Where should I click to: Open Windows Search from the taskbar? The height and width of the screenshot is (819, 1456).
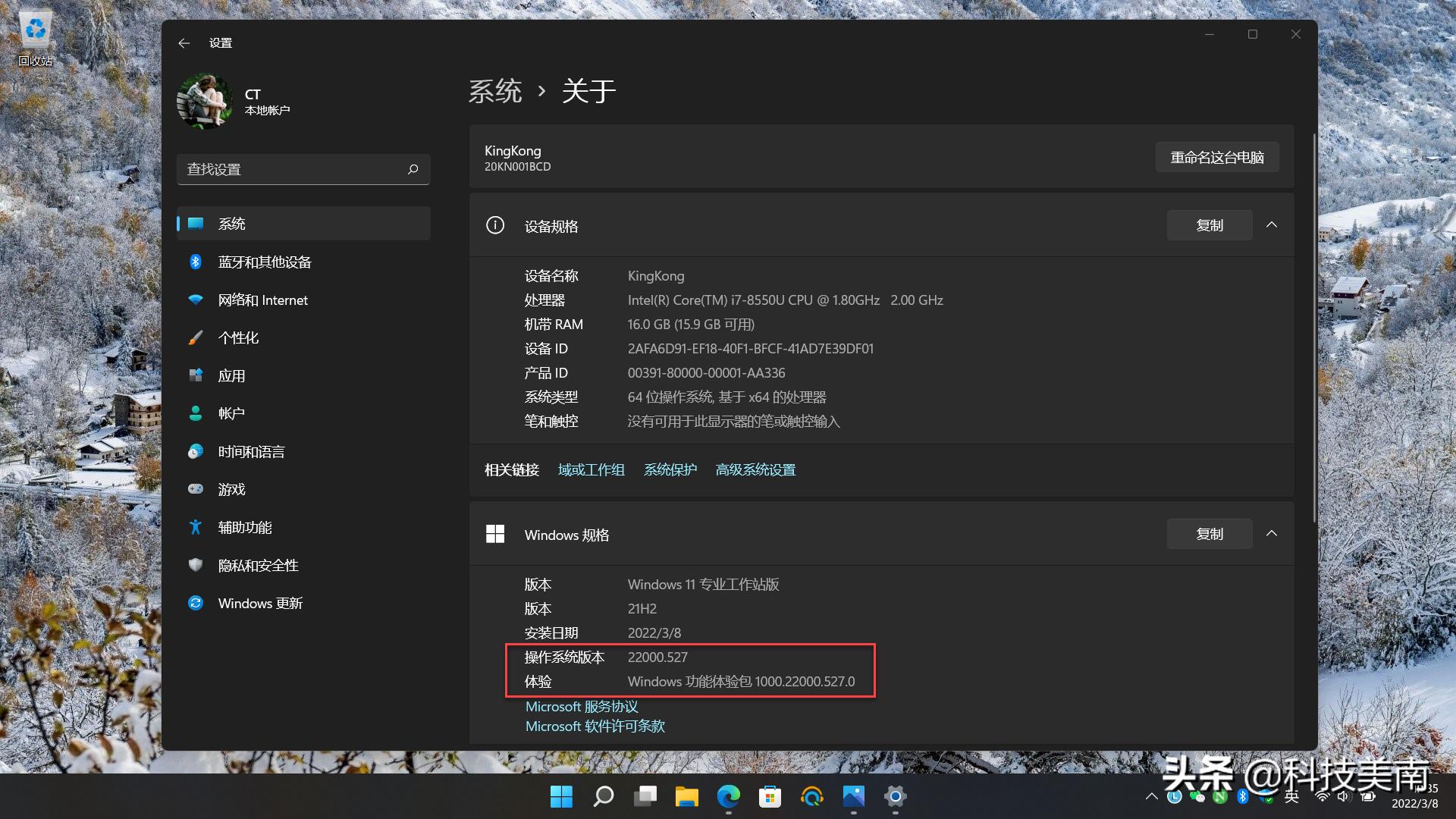[x=604, y=797]
